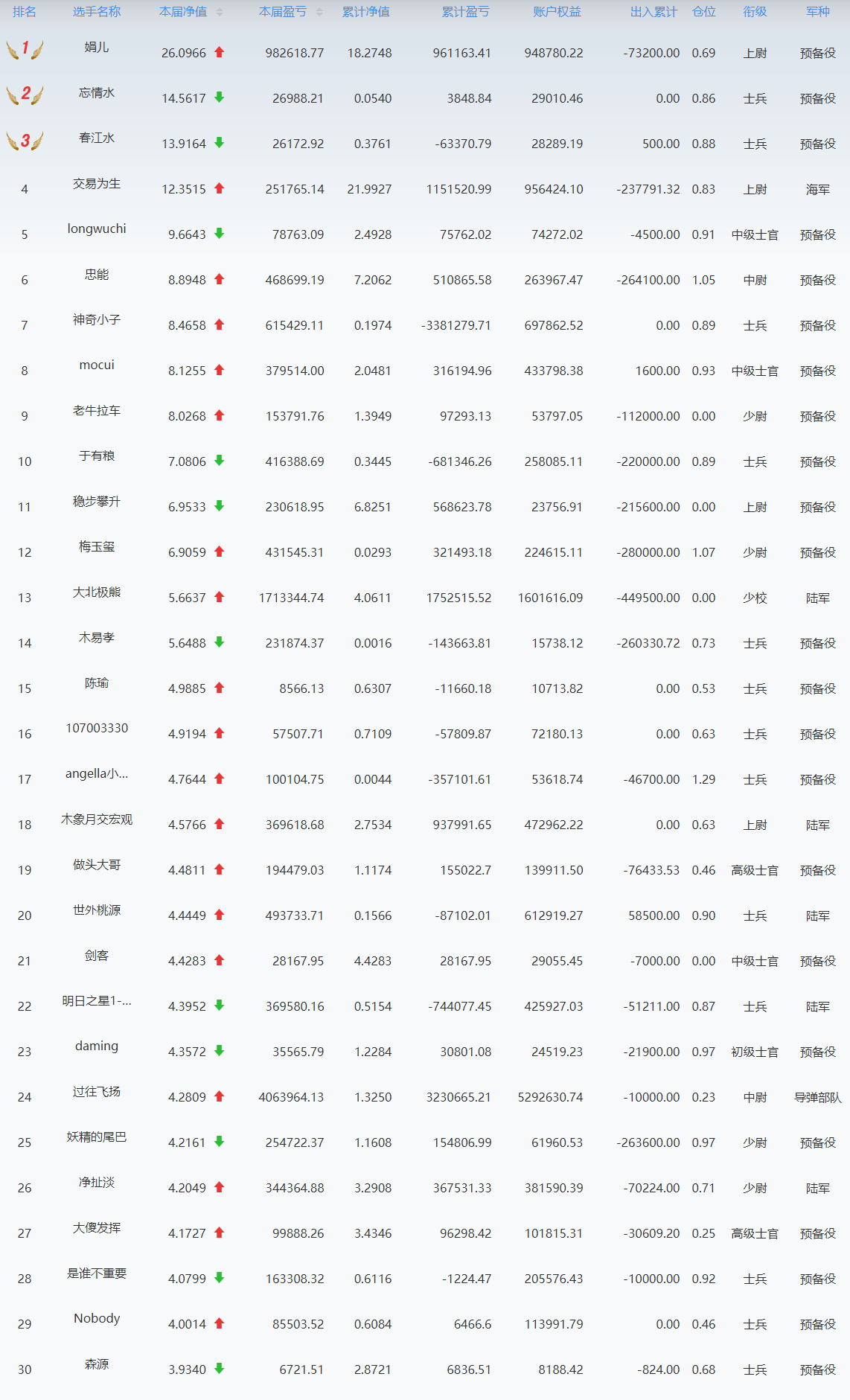Select player name angella小...
The width and height of the screenshot is (850, 1400).
[97, 773]
